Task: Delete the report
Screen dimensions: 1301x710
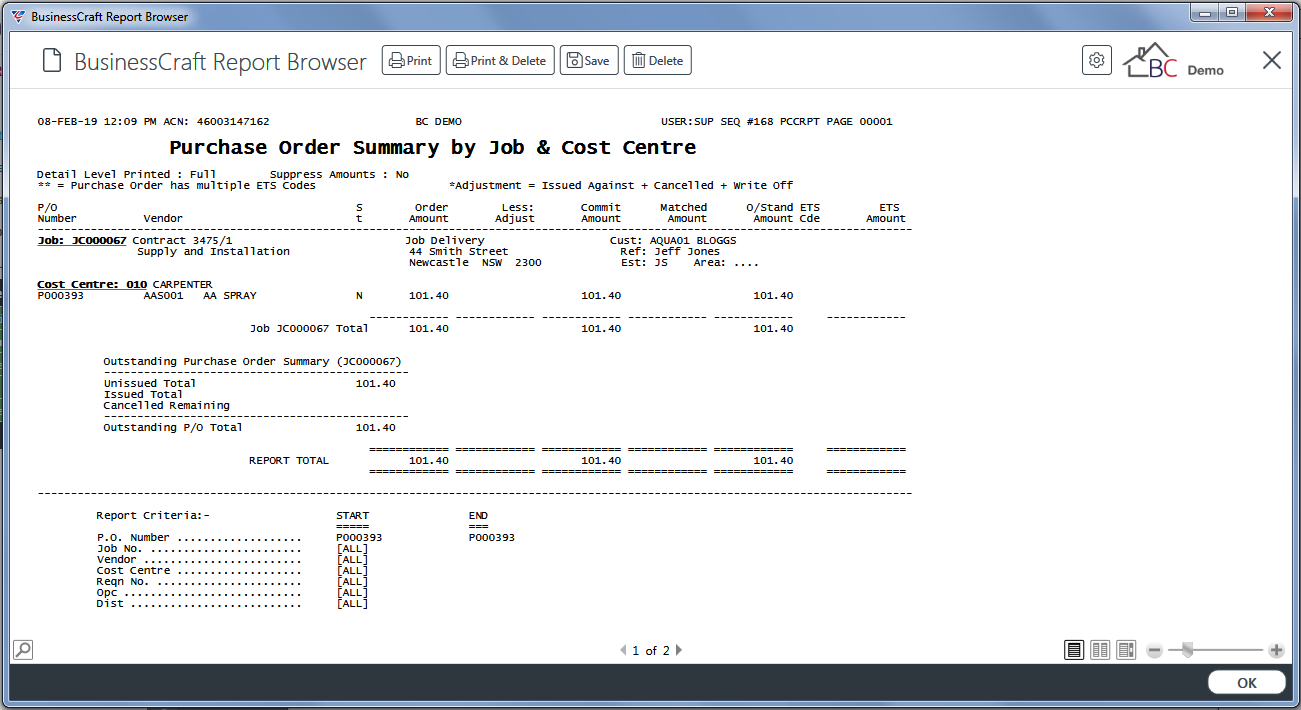Action: pos(658,61)
